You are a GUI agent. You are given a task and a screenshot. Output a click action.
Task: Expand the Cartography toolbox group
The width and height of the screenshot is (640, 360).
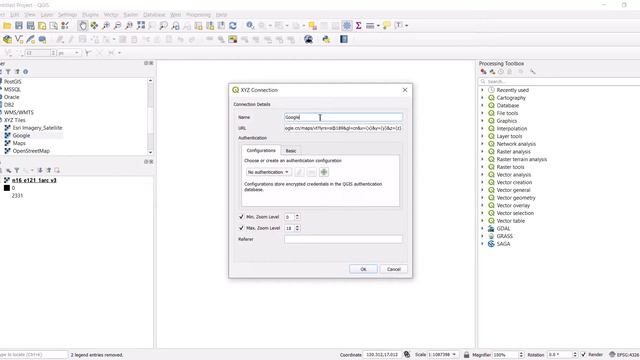click(482, 98)
